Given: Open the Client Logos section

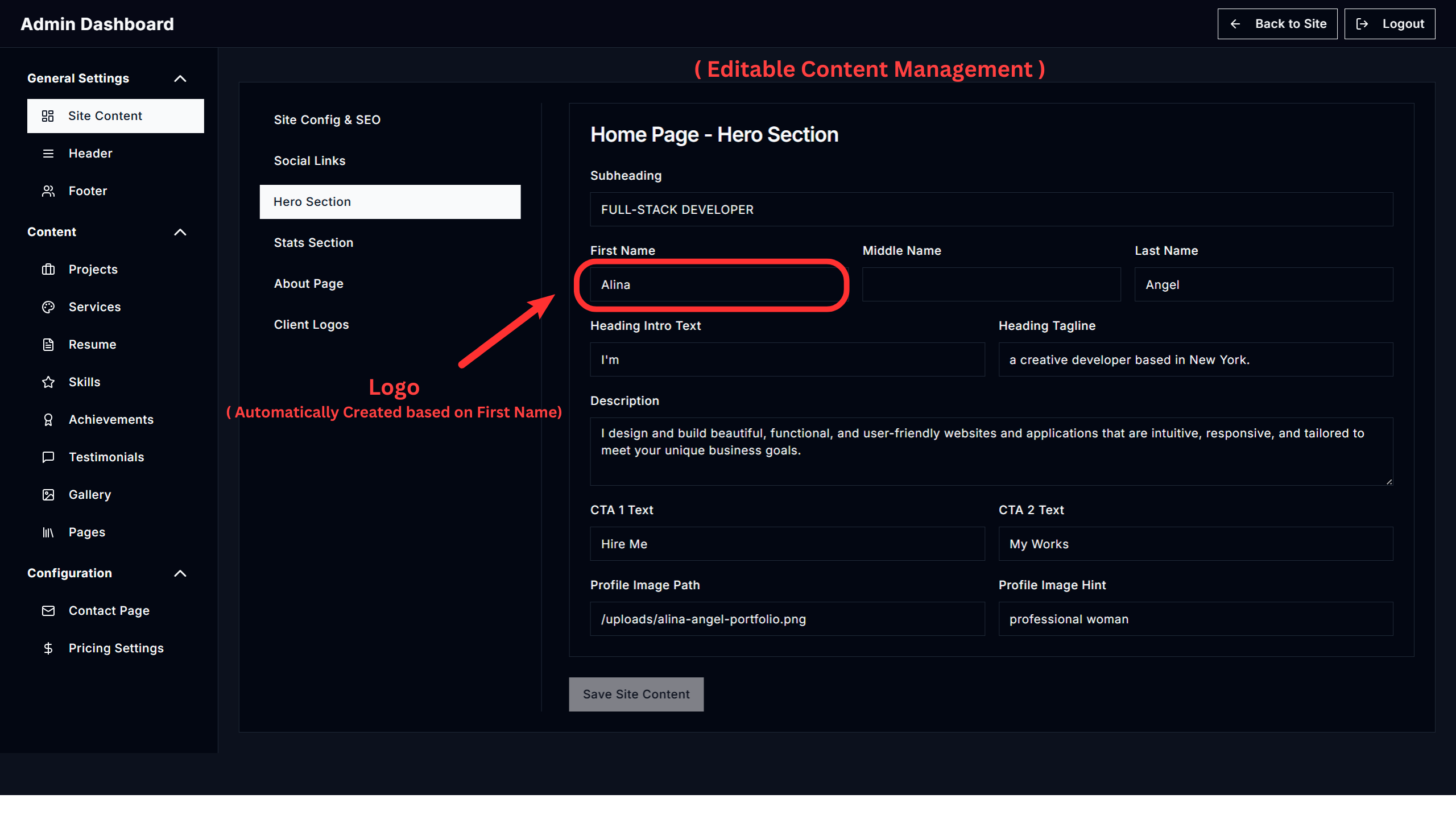Looking at the screenshot, I should pos(312,324).
